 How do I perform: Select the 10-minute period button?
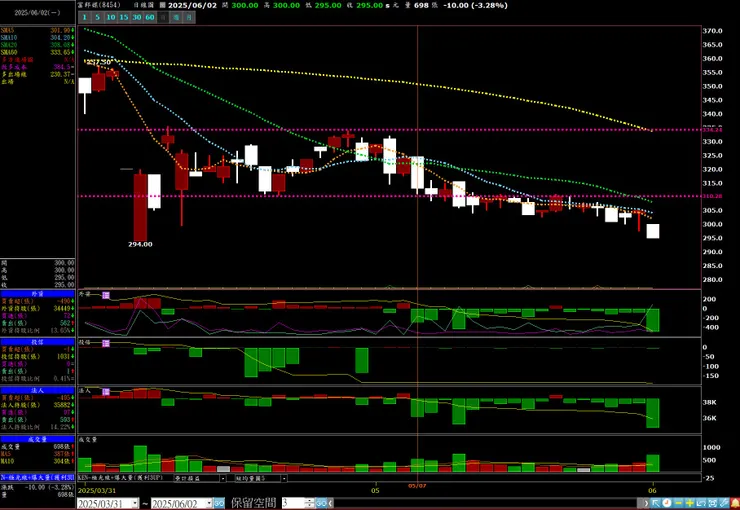110,17
